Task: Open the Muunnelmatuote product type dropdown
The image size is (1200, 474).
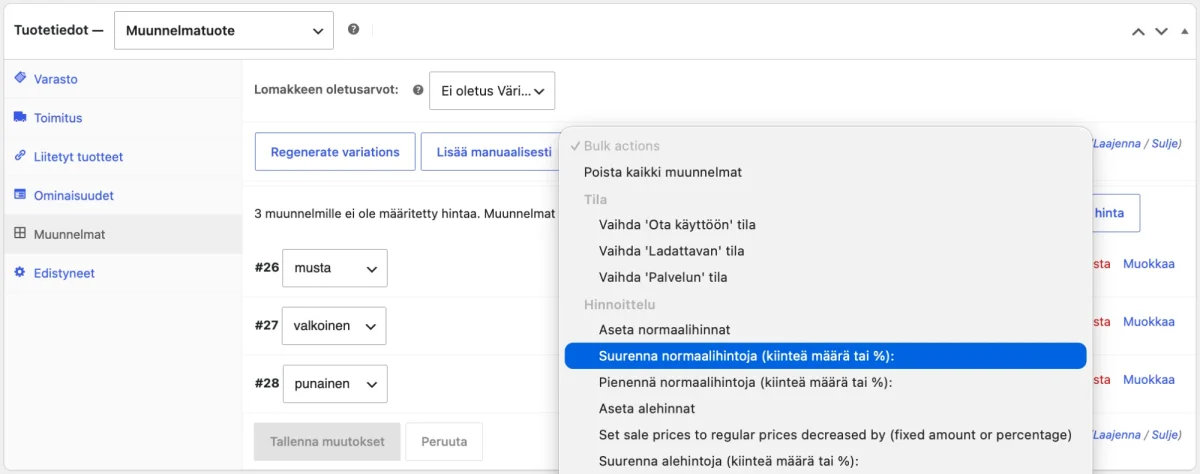Action: [x=224, y=30]
